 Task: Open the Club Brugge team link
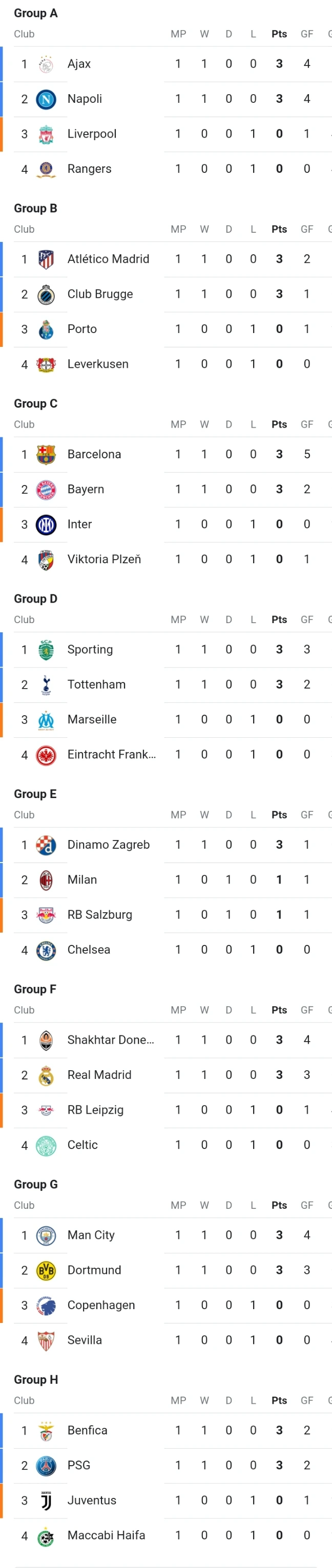(x=100, y=294)
